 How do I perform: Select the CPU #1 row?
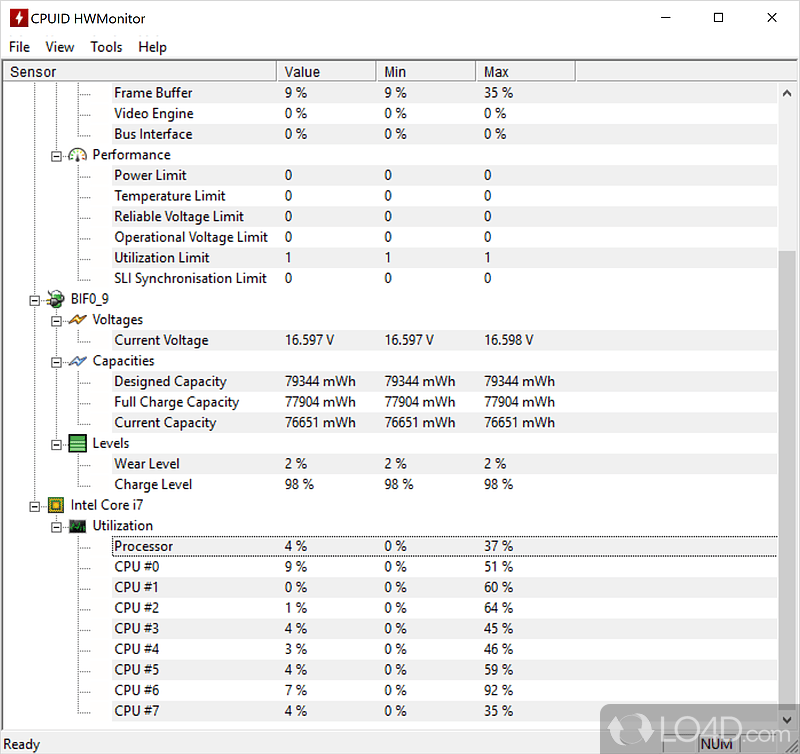[444, 588]
